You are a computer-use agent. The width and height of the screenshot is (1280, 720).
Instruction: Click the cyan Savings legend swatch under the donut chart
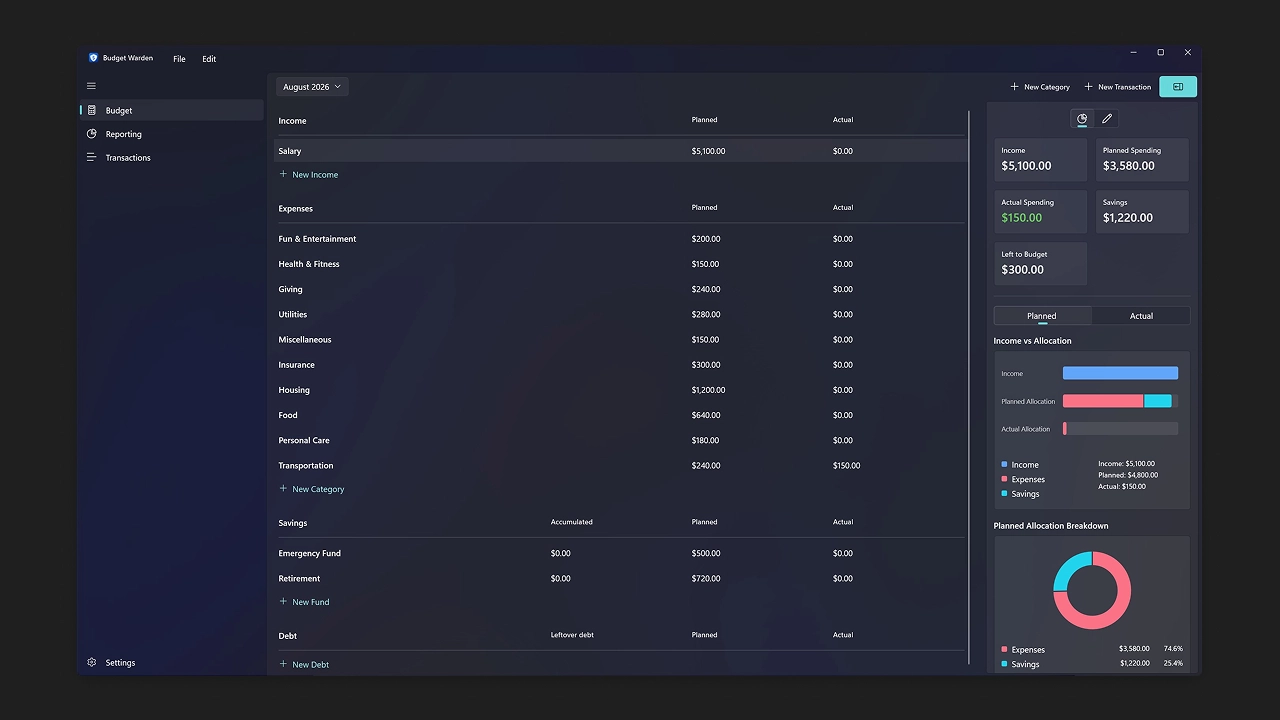click(1004, 664)
